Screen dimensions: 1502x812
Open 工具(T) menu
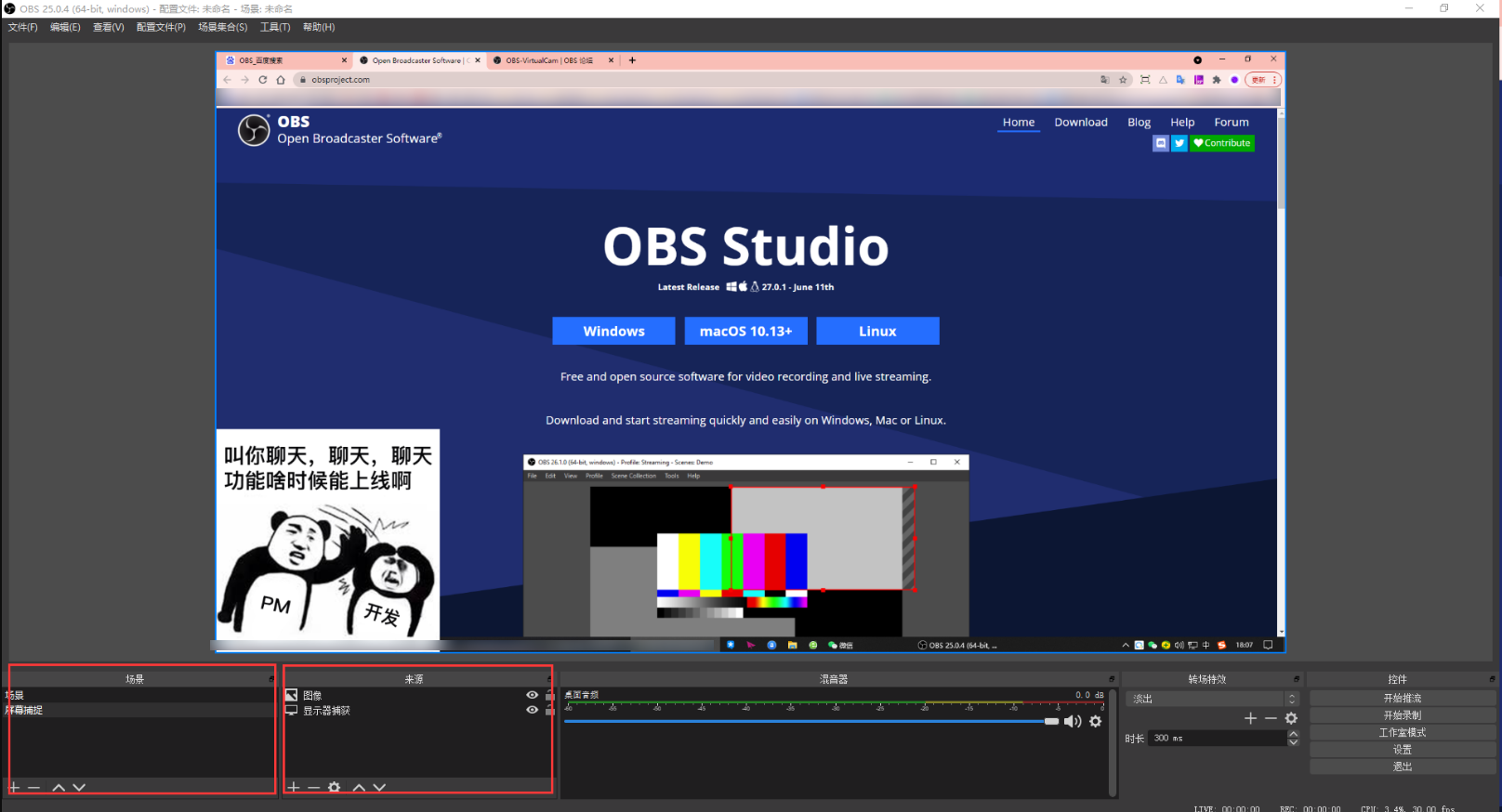(x=275, y=27)
